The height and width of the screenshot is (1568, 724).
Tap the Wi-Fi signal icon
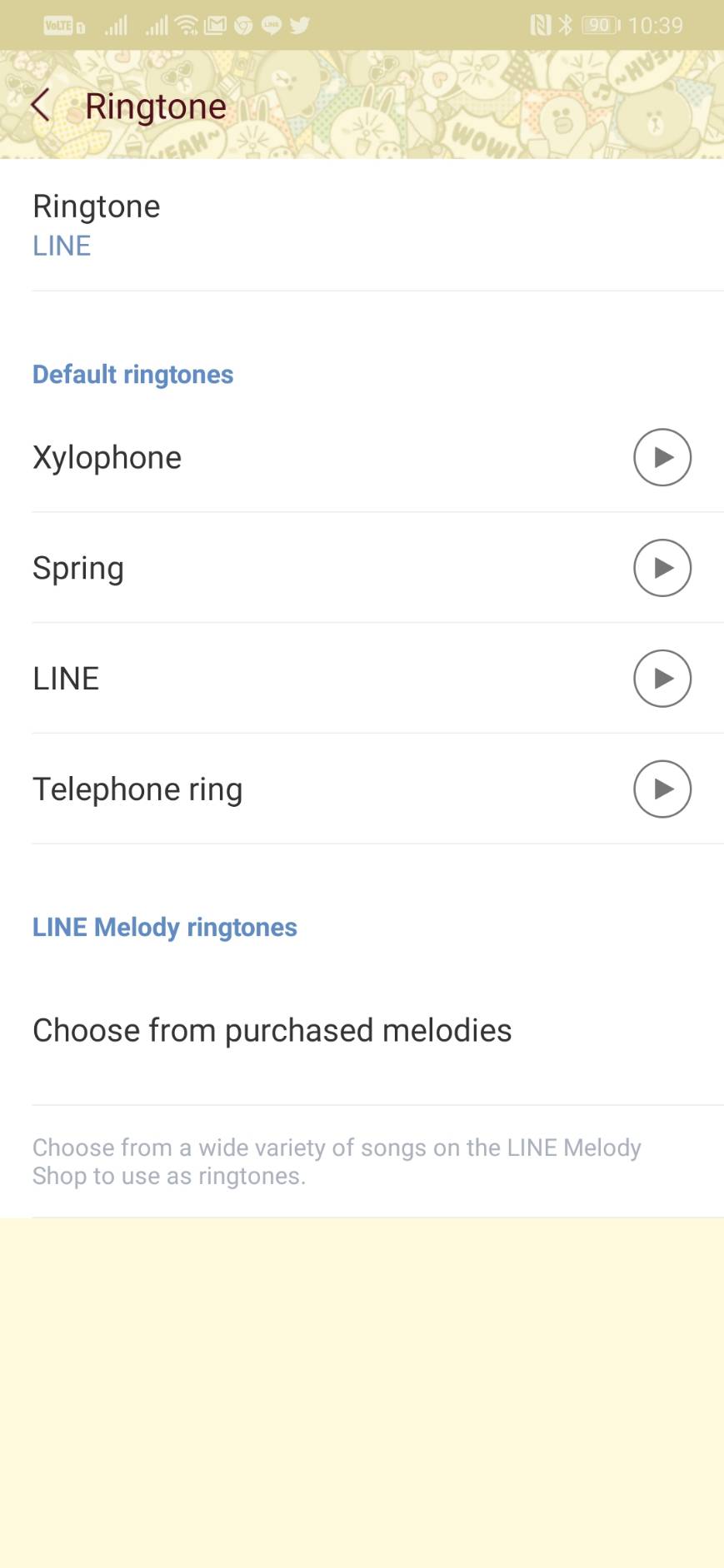(x=187, y=25)
